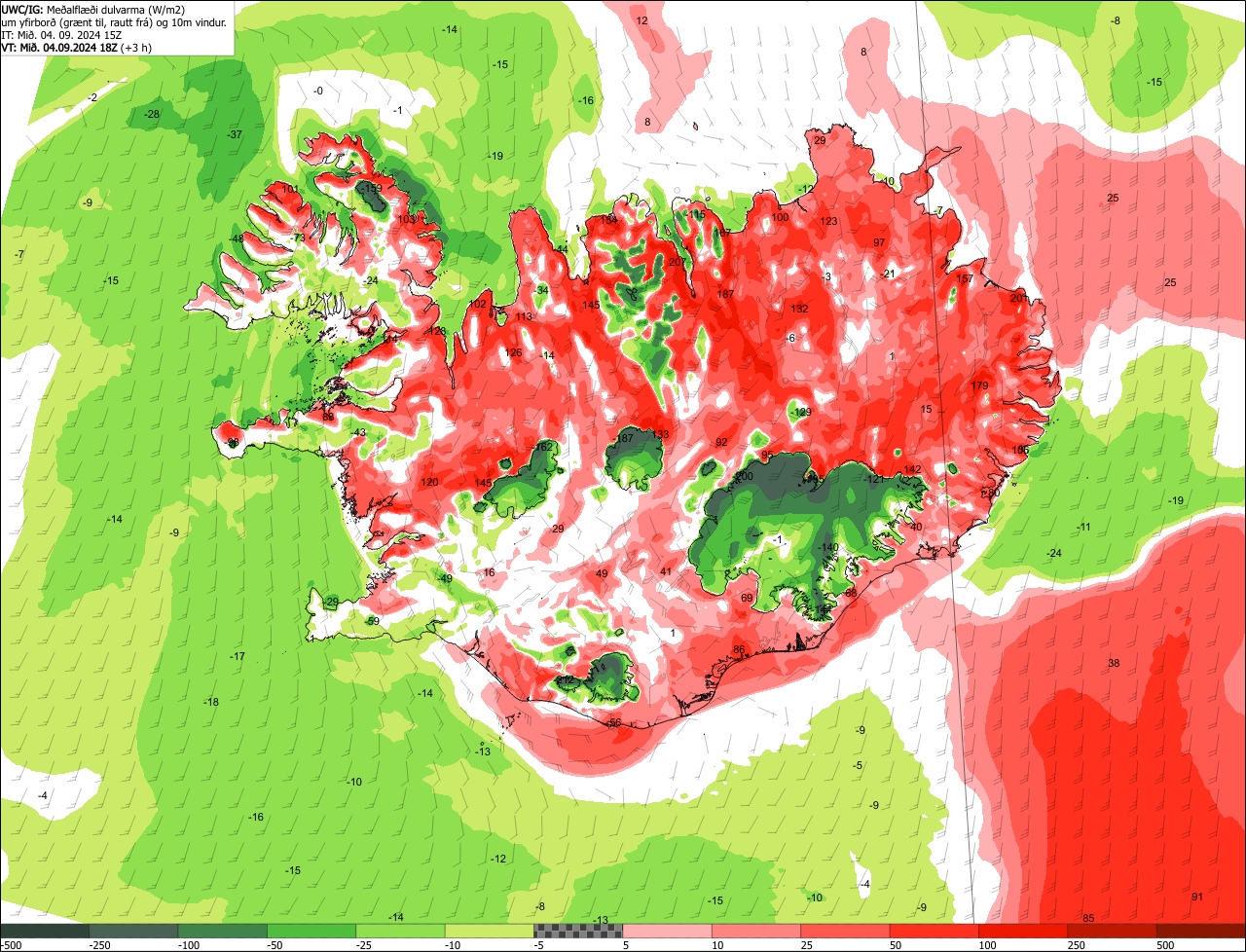Click the checkered legend swatch between -5 and 5

tap(579, 931)
